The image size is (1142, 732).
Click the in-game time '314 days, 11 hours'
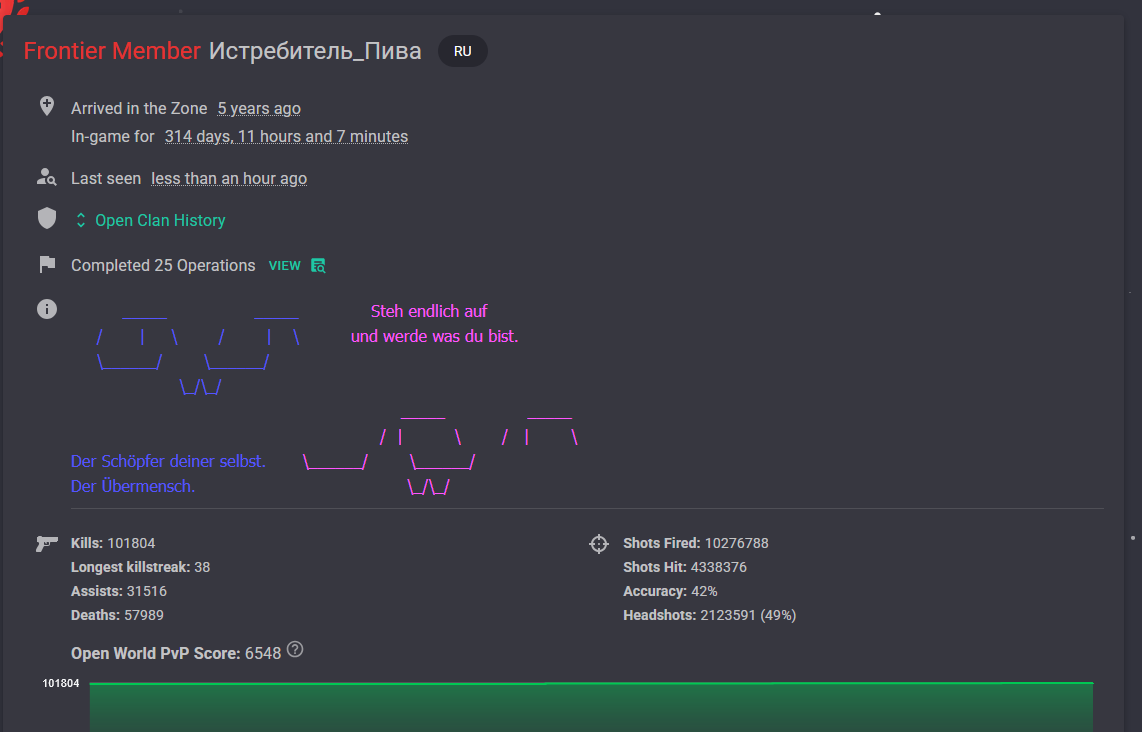tap(286, 137)
